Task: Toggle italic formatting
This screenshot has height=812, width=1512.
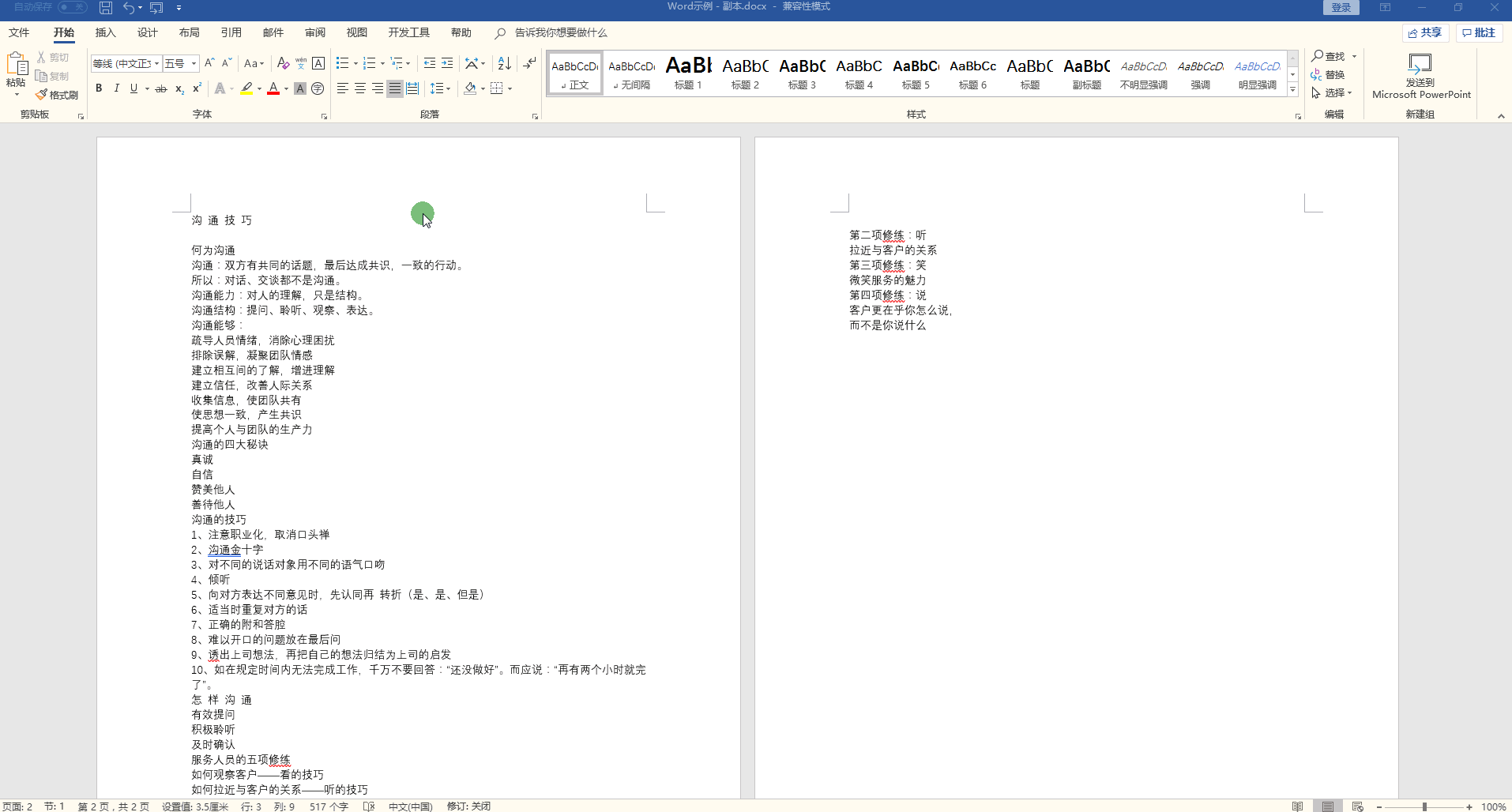Action: pyautogui.click(x=116, y=88)
